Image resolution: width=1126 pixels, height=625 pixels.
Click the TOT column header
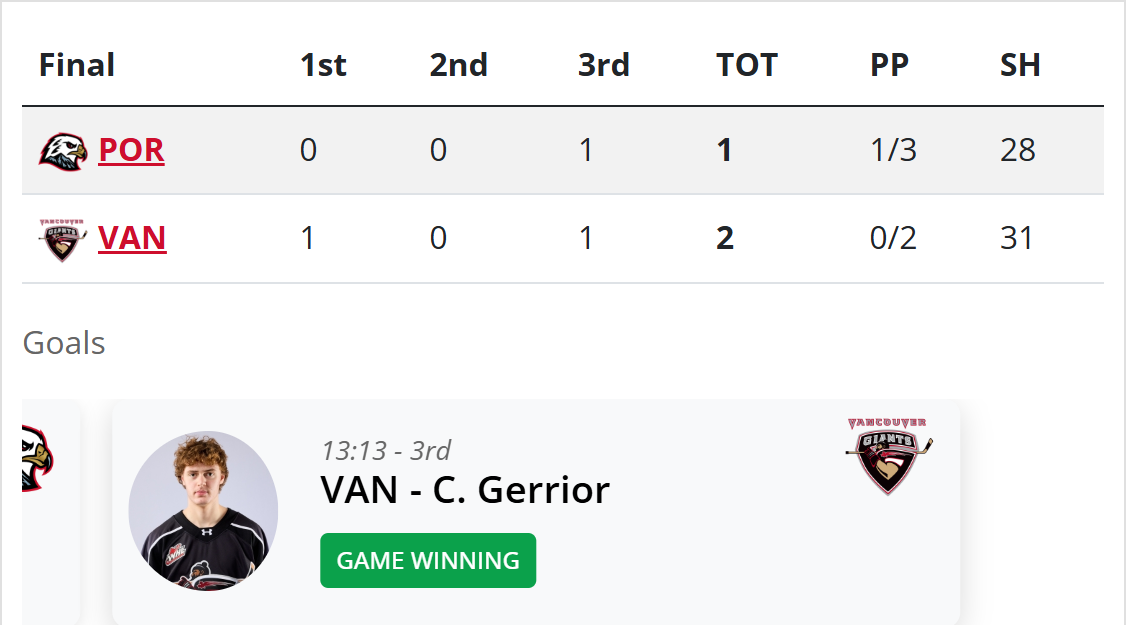tap(747, 65)
